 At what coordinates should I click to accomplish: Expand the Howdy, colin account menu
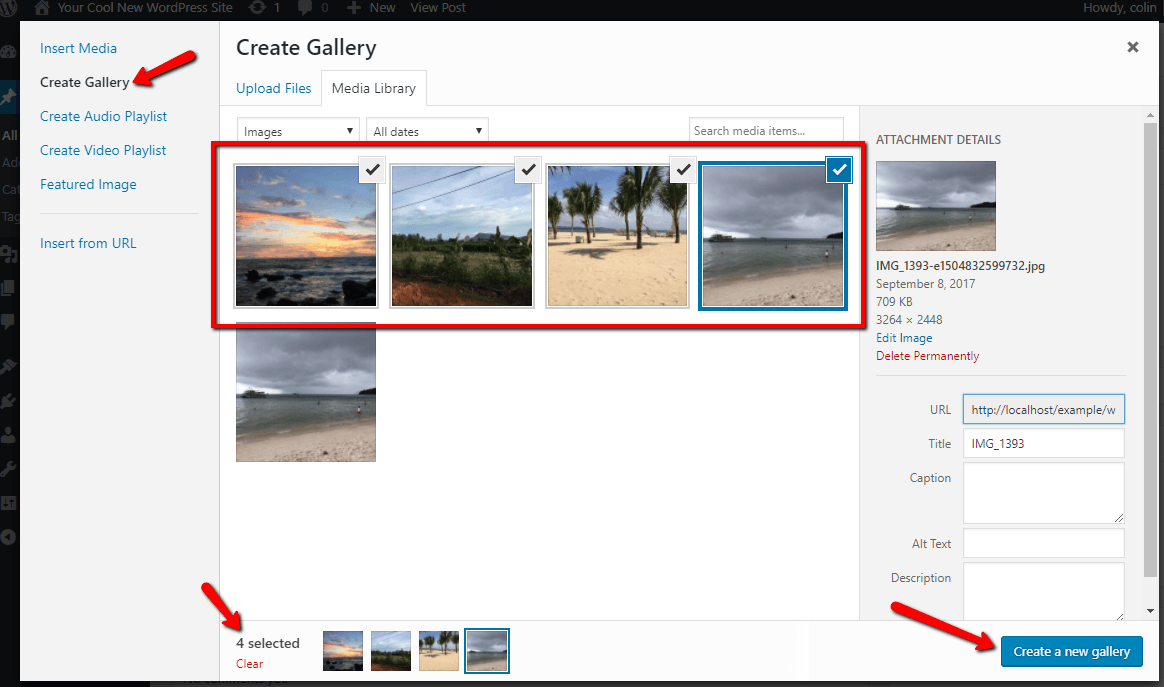pos(1119,8)
